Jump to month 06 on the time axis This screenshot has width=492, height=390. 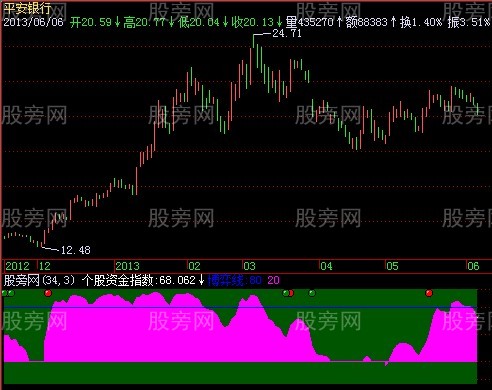coord(473,266)
